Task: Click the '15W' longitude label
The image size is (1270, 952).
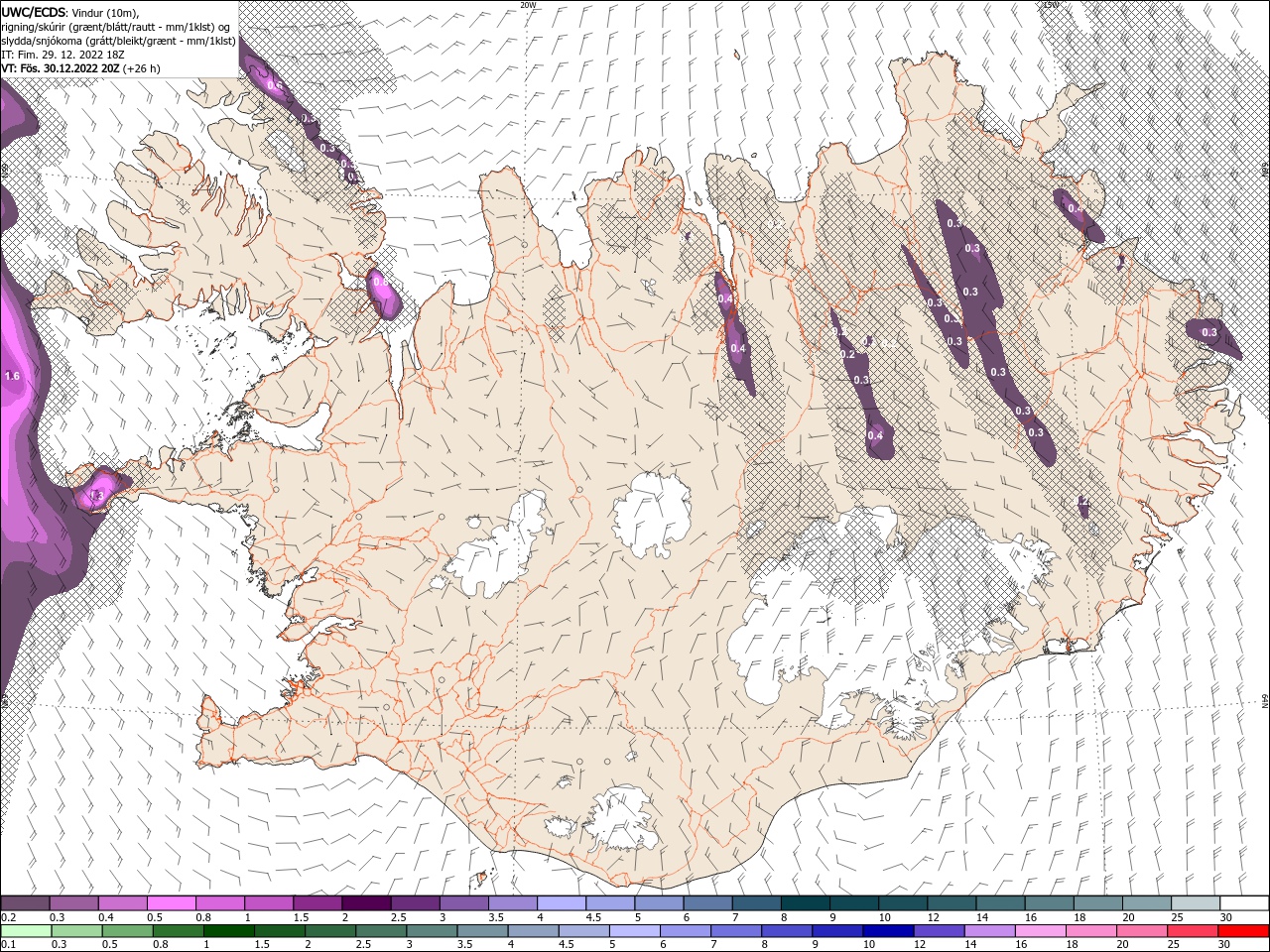Action: (x=1052, y=5)
